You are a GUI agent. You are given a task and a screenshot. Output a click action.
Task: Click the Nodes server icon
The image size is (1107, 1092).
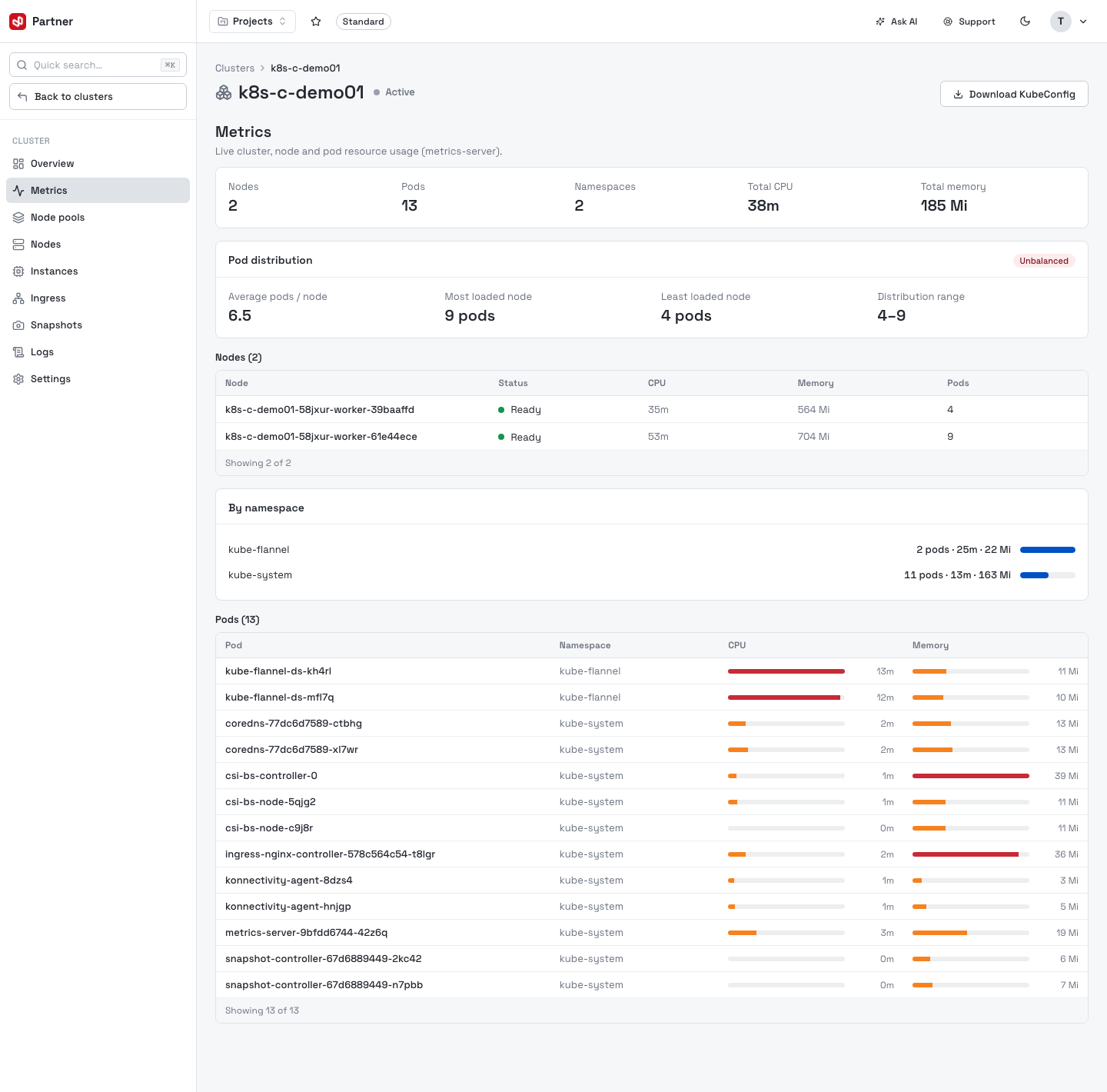click(18, 245)
